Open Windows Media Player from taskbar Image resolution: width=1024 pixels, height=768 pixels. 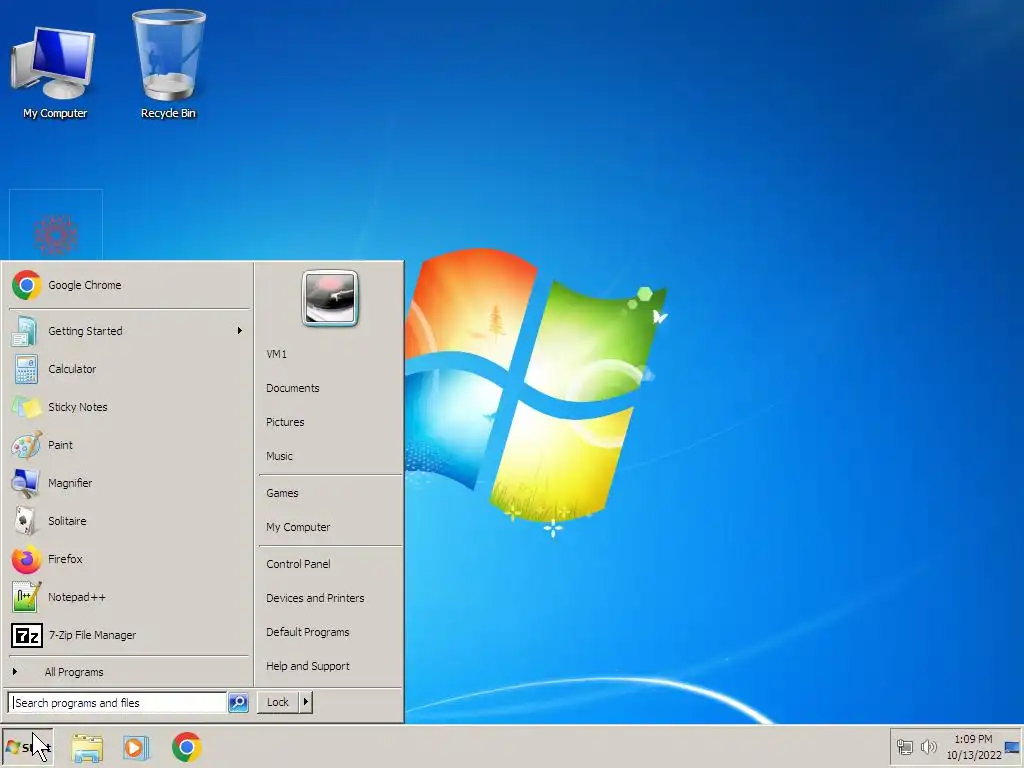136,748
